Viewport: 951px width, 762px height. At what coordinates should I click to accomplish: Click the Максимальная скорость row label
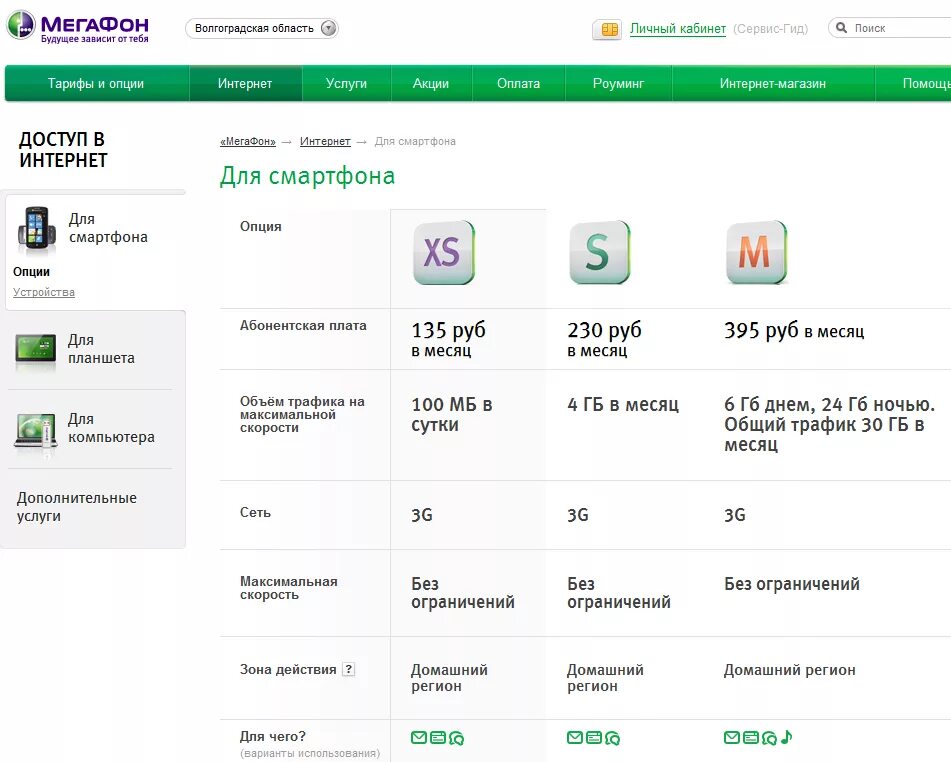coord(289,588)
